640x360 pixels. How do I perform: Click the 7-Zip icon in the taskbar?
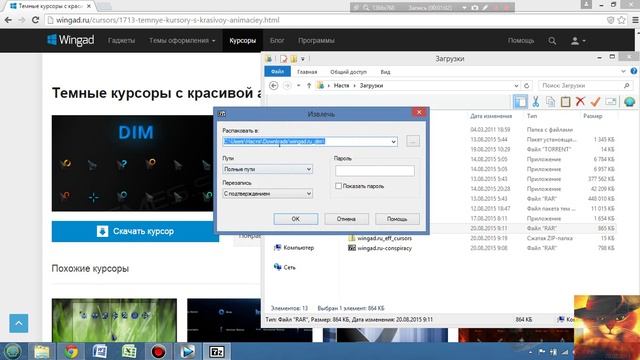pyautogui.click(x=216, y=351)
